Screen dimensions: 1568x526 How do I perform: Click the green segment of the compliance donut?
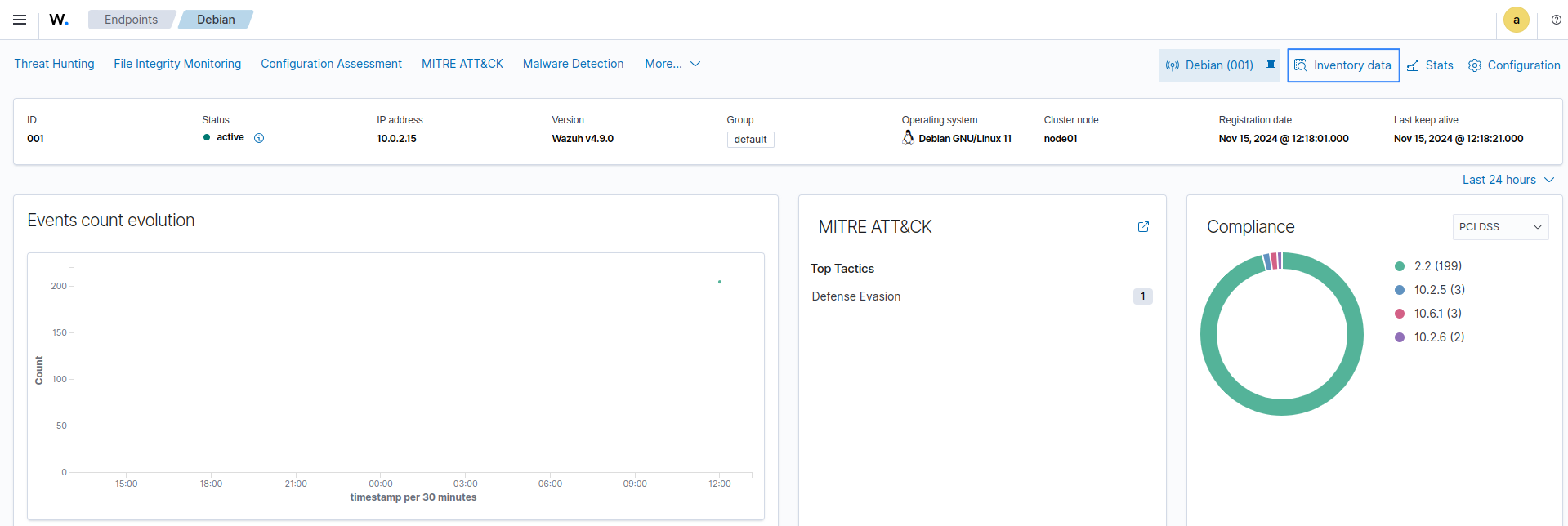click(1282, 408)
